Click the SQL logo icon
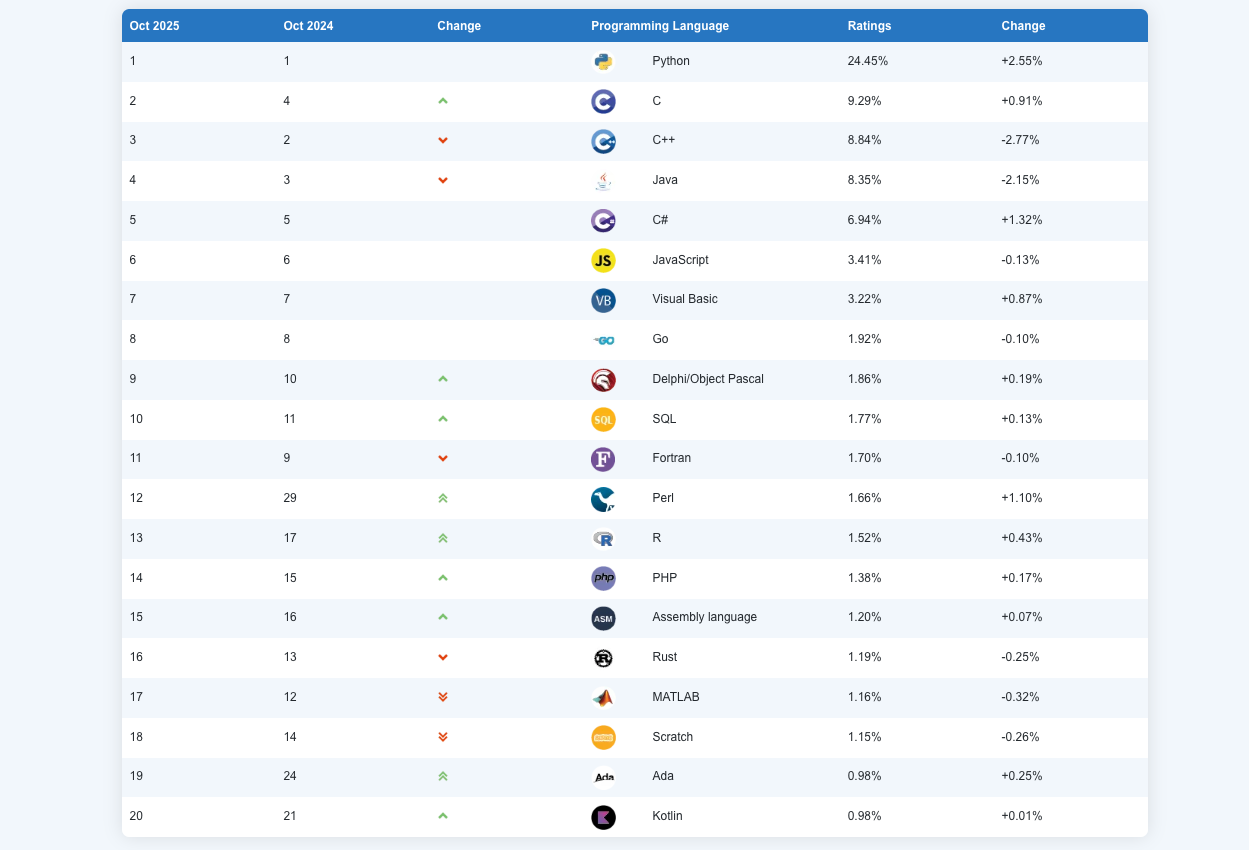 [x=603, y=419]
